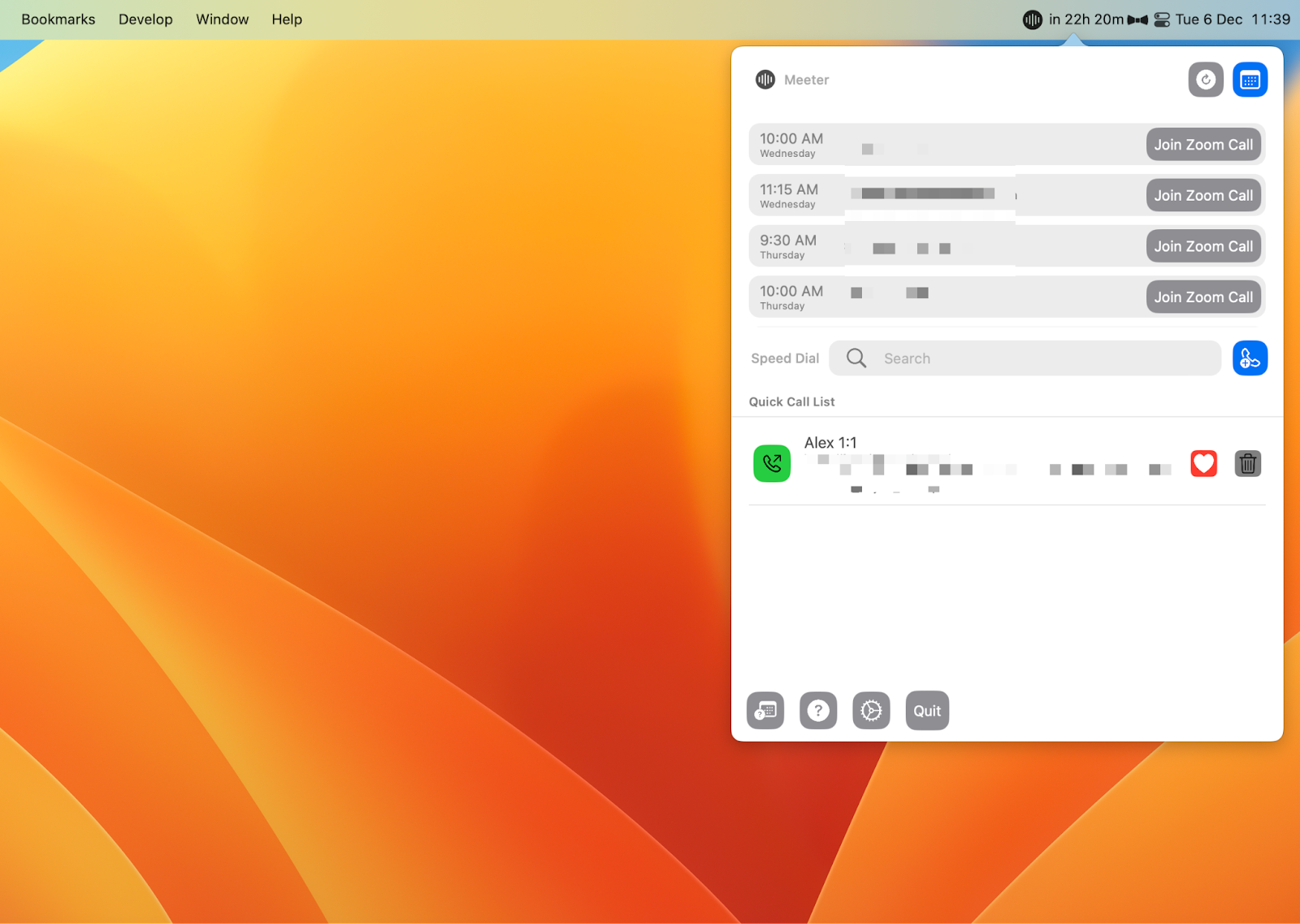Open the Window menu

pos(222,20)
